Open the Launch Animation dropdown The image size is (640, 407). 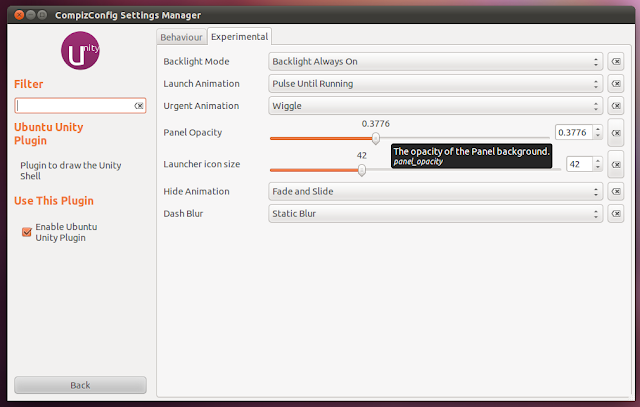(435, 84)
